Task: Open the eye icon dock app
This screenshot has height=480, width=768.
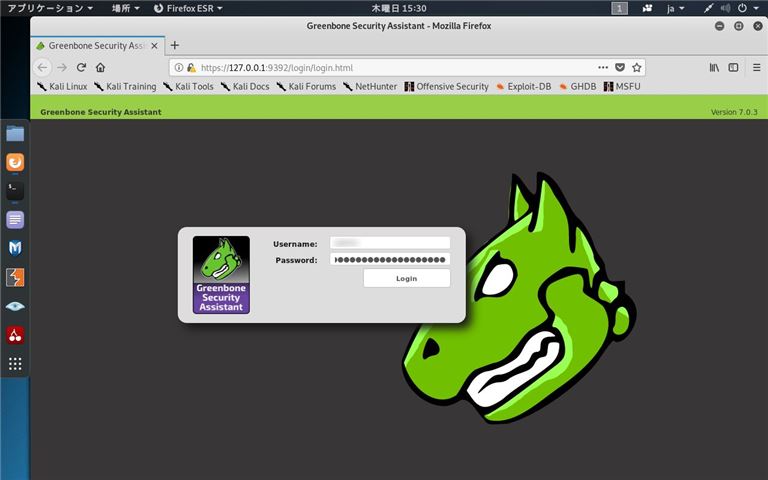Action: tap(15, 306)
